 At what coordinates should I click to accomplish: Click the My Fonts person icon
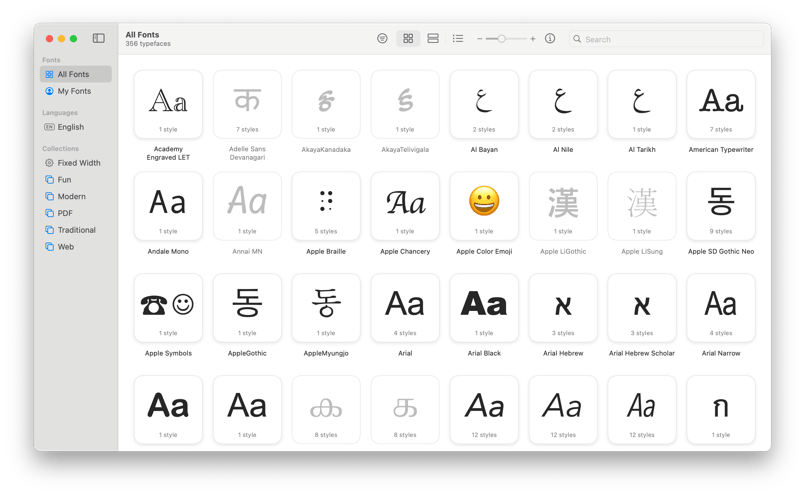(49, 91)
